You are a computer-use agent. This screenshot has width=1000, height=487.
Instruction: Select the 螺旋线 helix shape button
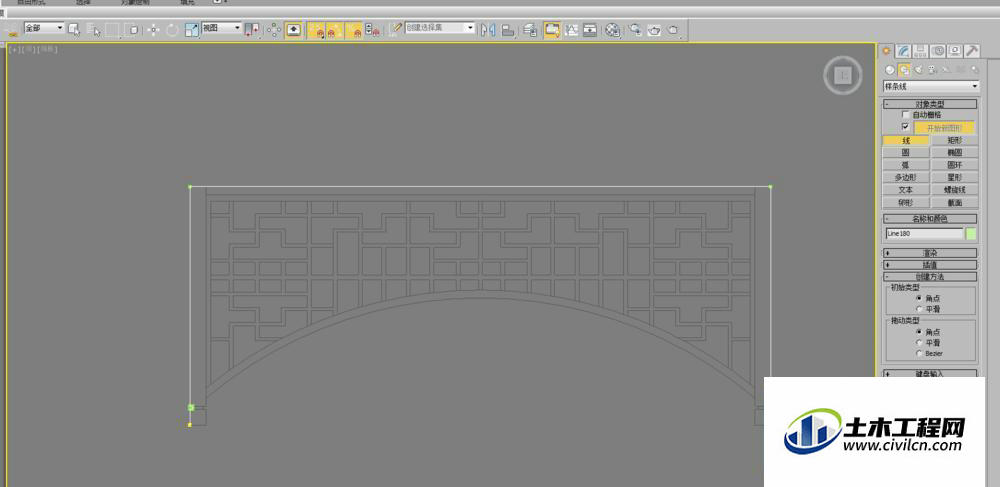coord(954,190)
